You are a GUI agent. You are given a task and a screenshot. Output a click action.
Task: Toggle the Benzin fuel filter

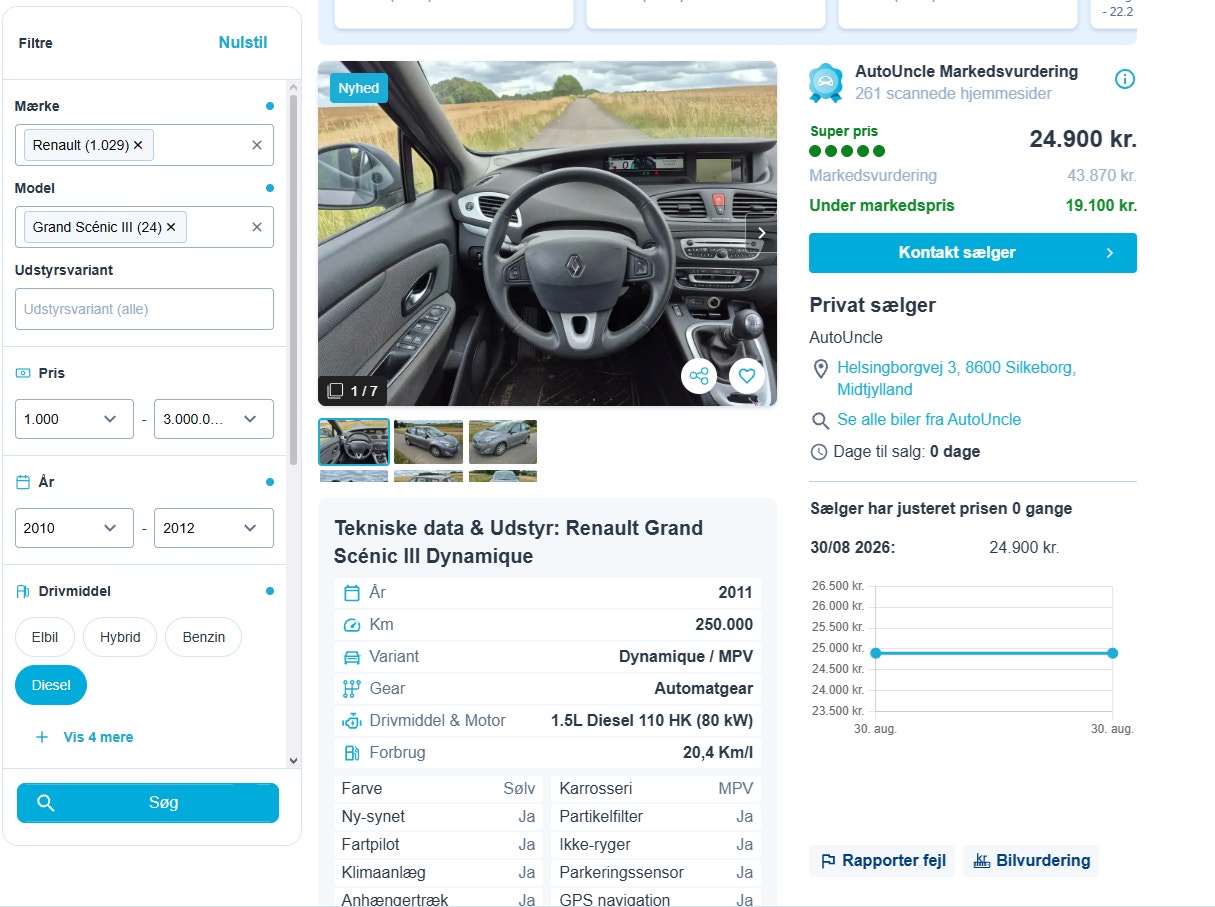(204, 637)
